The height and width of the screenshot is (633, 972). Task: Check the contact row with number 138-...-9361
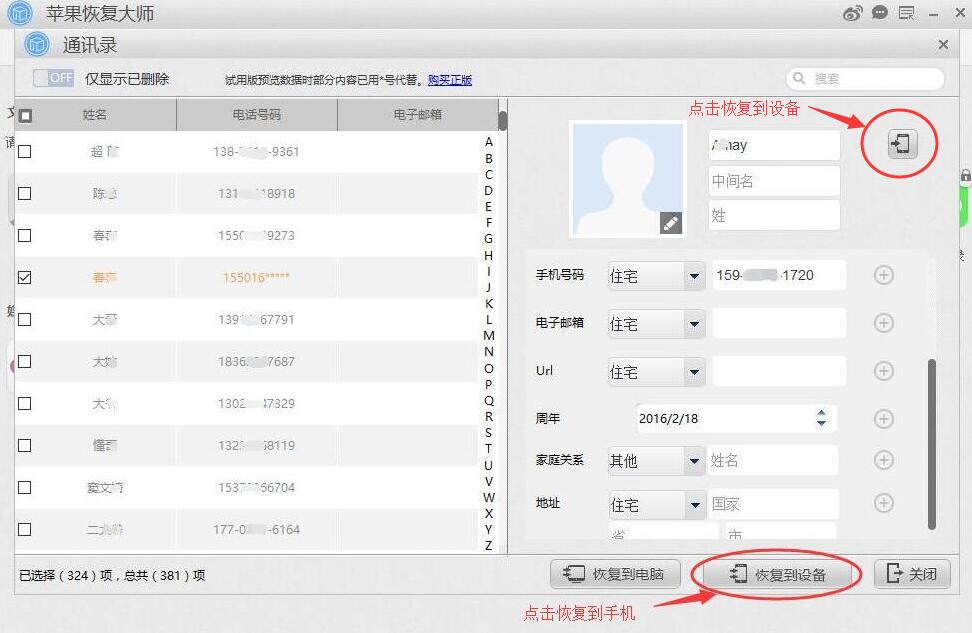coord(25,151)
